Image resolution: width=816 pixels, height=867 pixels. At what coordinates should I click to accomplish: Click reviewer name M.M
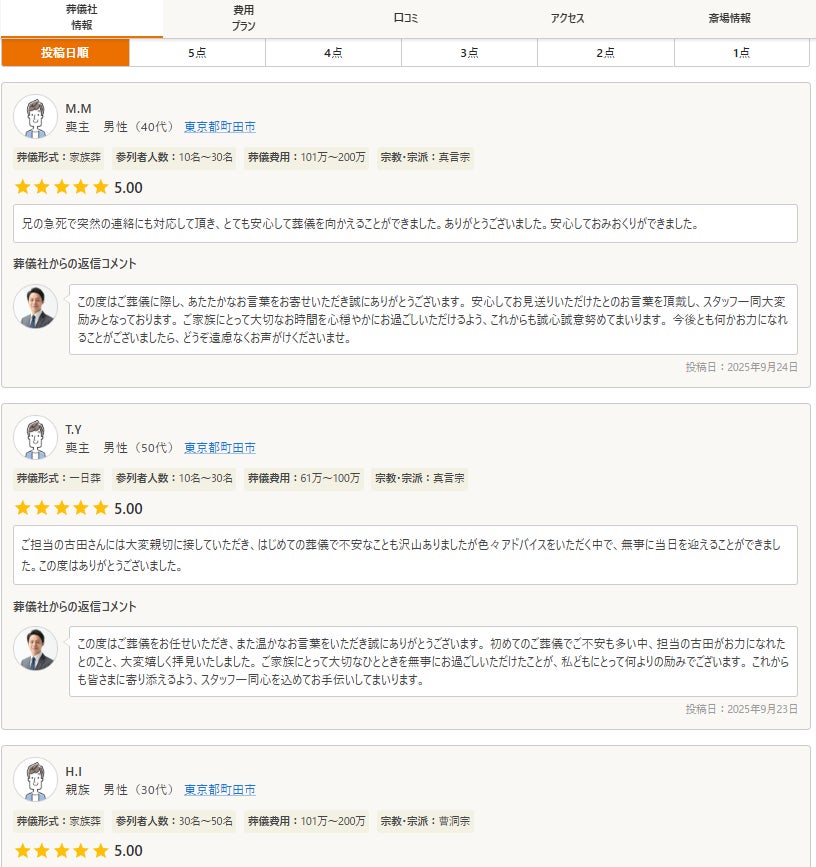(79, 108)
